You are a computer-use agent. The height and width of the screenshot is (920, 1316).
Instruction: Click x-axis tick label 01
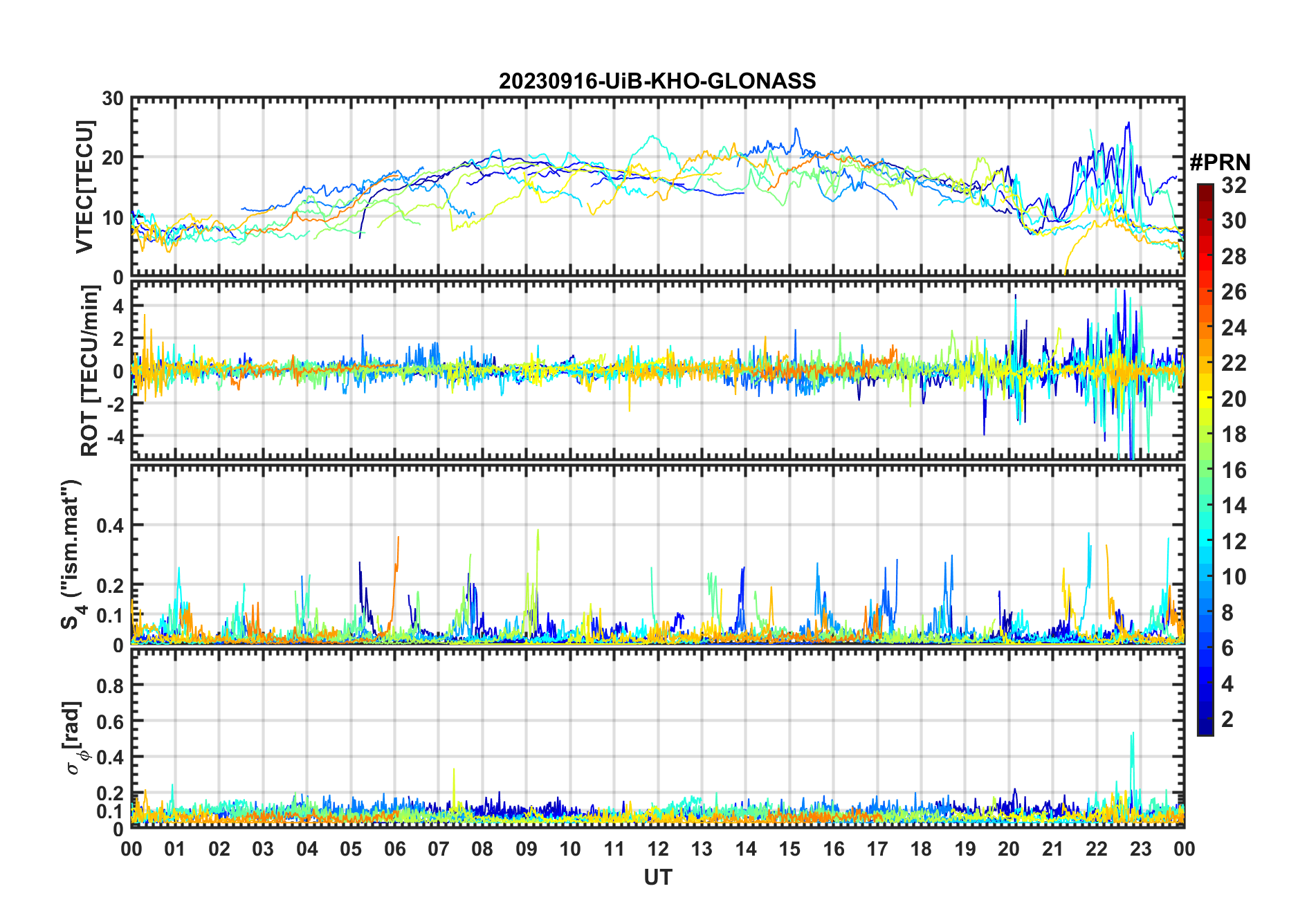(175, 849)
